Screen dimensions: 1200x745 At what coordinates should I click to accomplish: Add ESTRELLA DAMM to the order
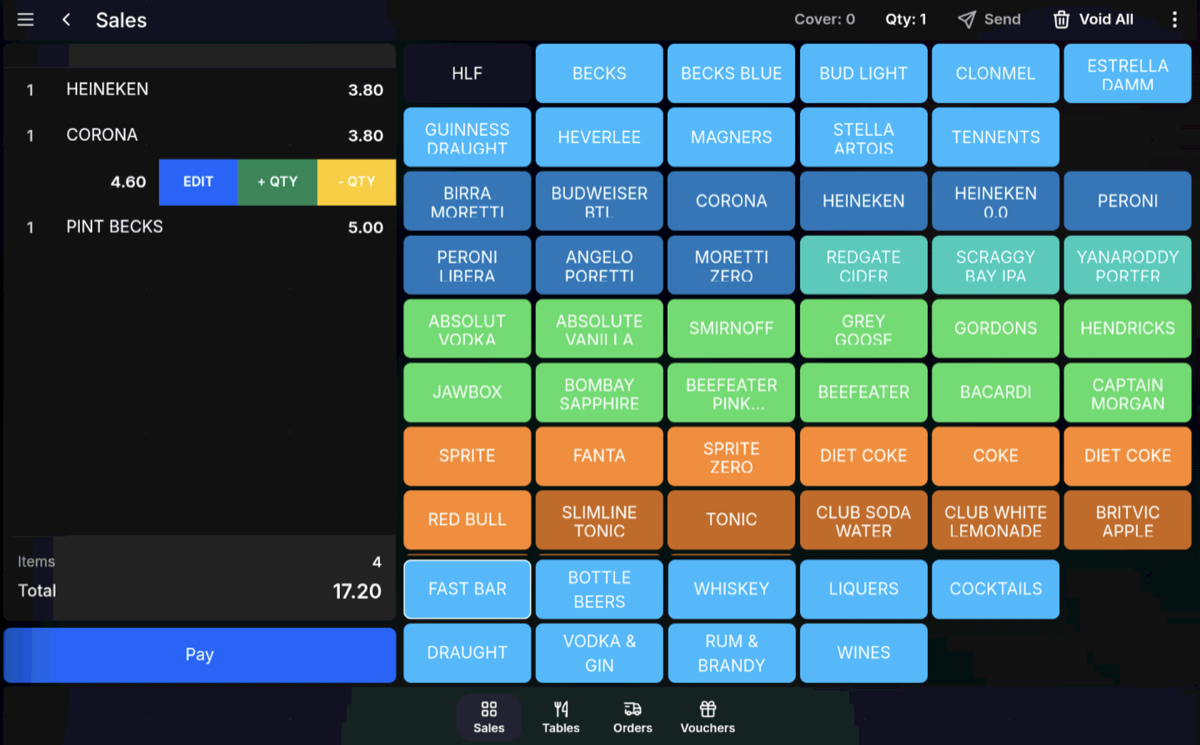(1127, 73)
